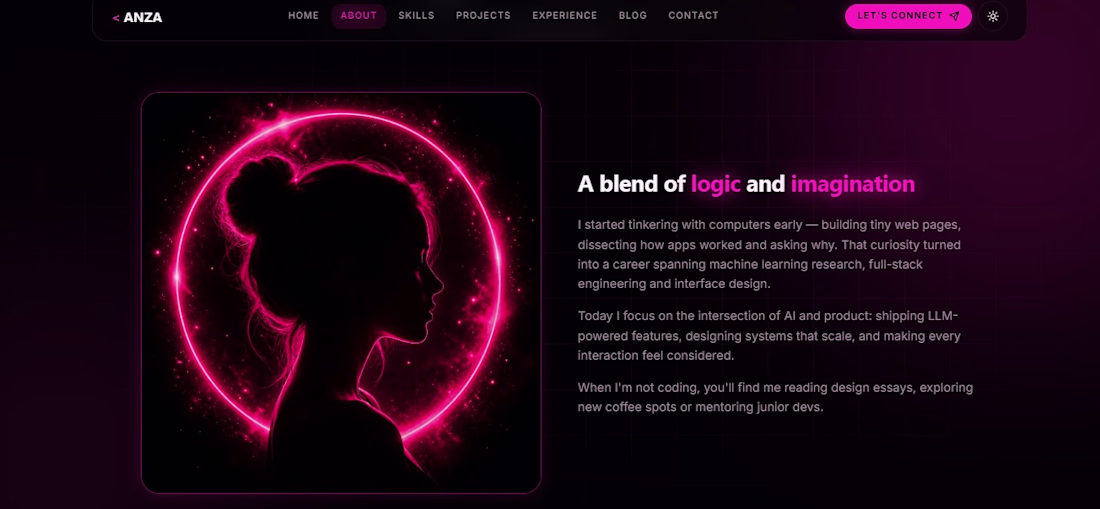1100x509 pixels.
Task: Click the Let's Connect button
Action: [x=908, y=16]
